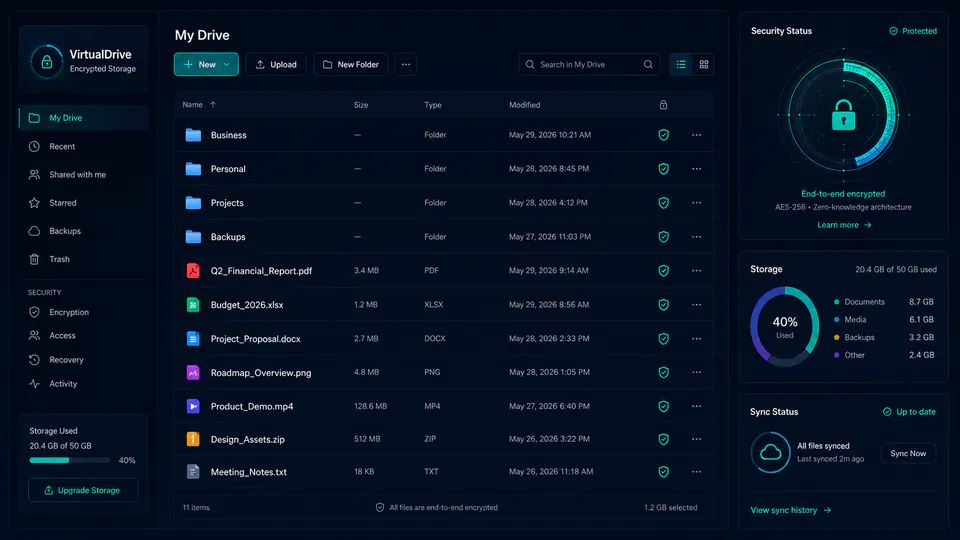Image resolution: width=960 pixels, height=540 pixels.
Task: Click the Search in My Drive field
Action: click(589, 64)
